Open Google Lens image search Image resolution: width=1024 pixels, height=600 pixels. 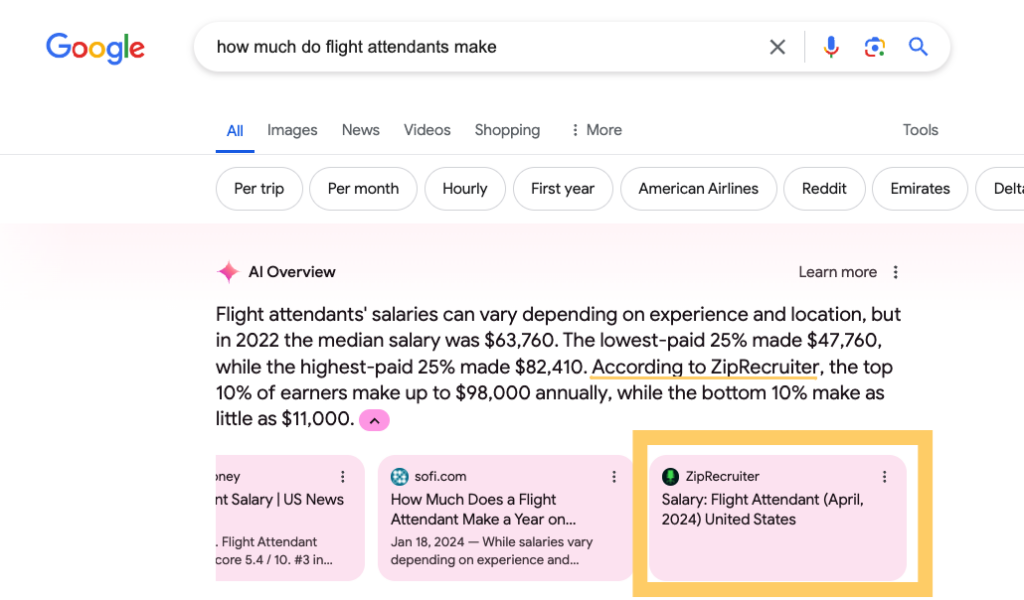874,46
